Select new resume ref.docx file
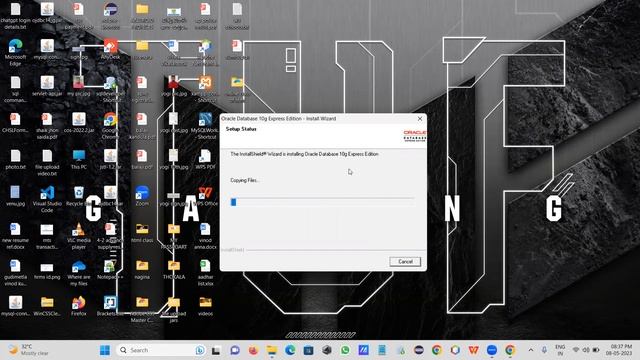This screenshot has height=360, width=640. pyautogui.click(x=16, y=236)
